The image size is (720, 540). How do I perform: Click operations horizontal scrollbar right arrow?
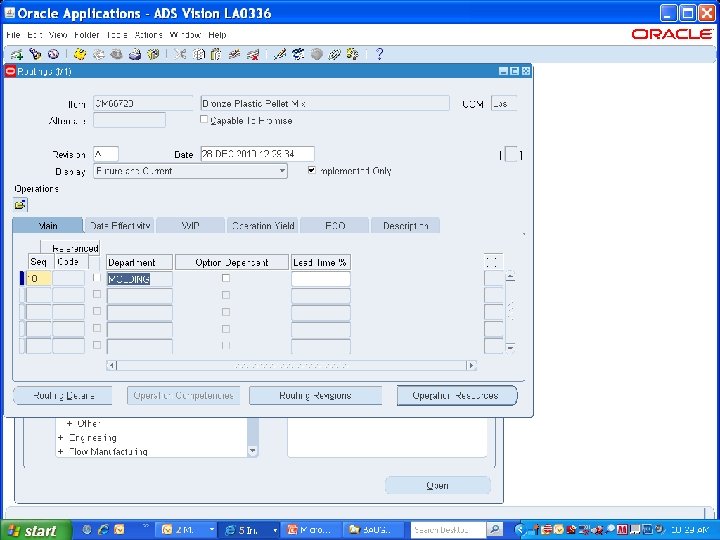pyautogui.click(x=471, y=366)
